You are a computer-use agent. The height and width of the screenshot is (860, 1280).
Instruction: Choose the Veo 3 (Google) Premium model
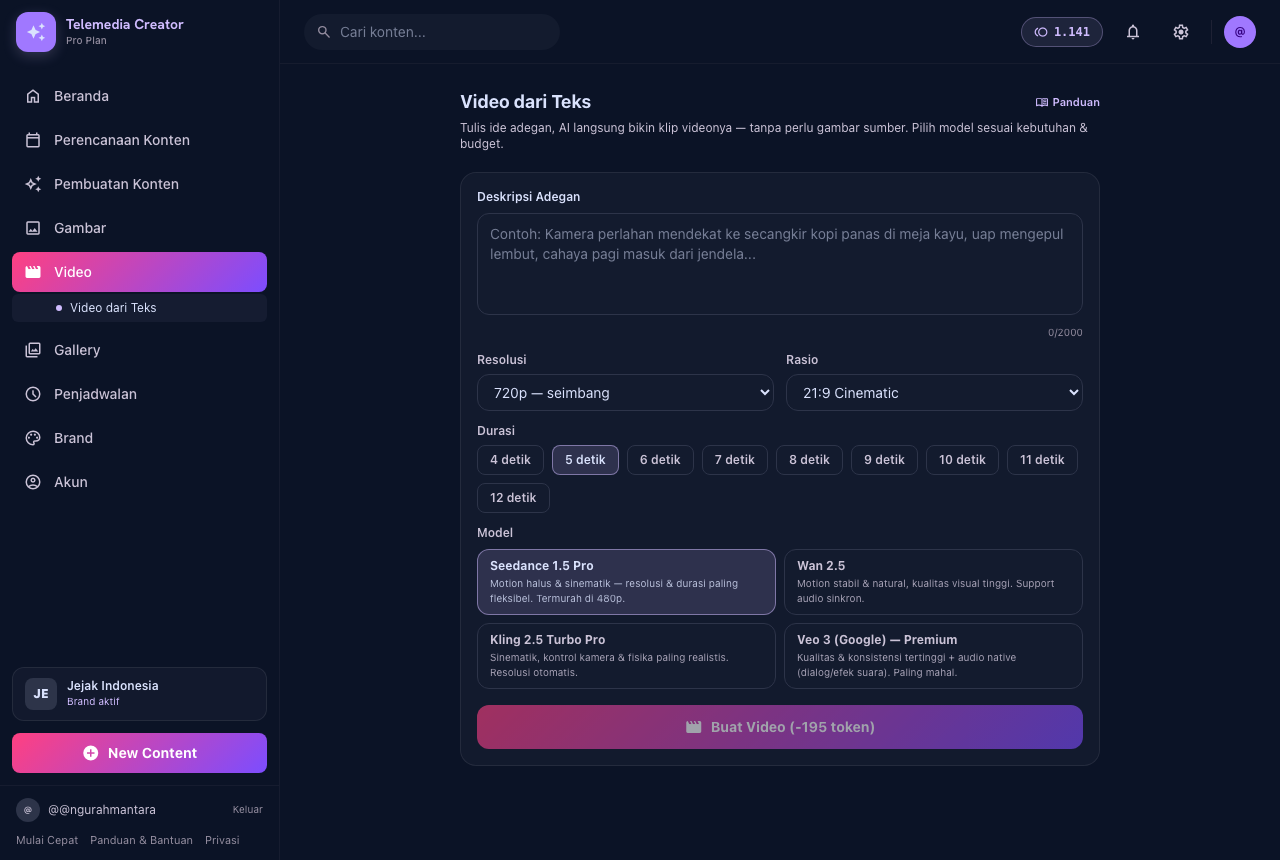pyautogui.click(x=933, y=656)
